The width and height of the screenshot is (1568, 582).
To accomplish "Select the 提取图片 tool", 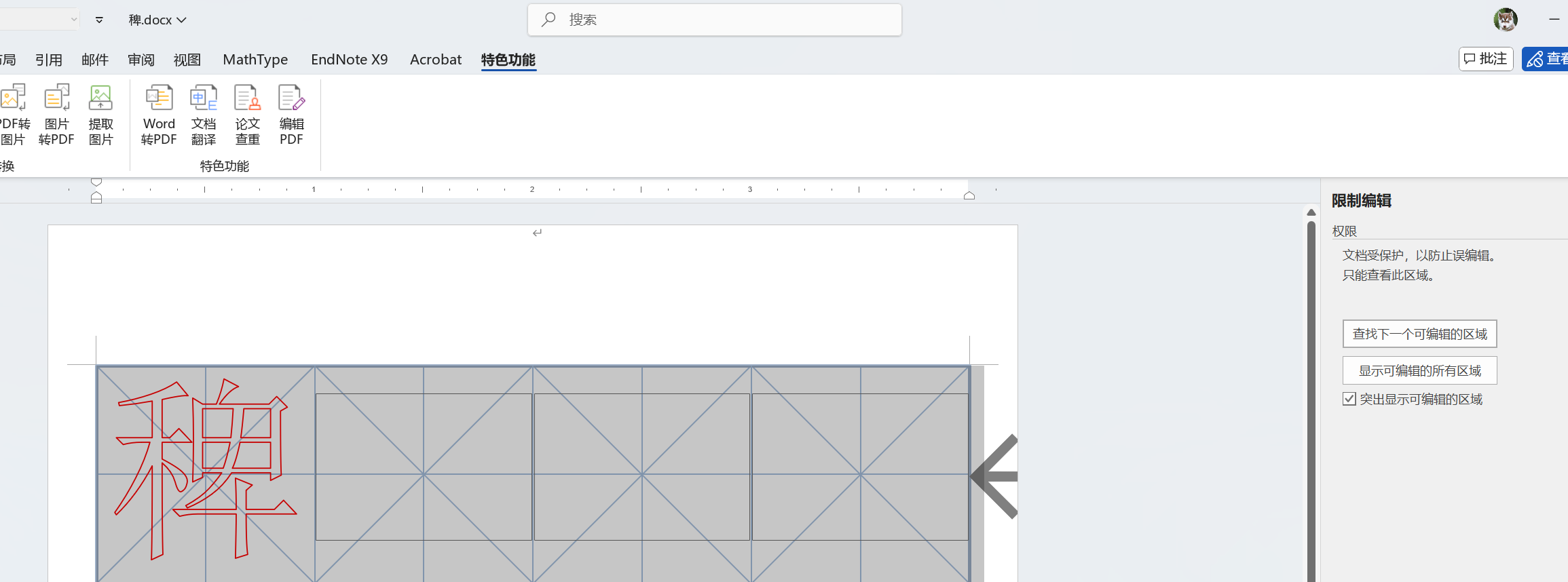I will [x=100, y=114].
